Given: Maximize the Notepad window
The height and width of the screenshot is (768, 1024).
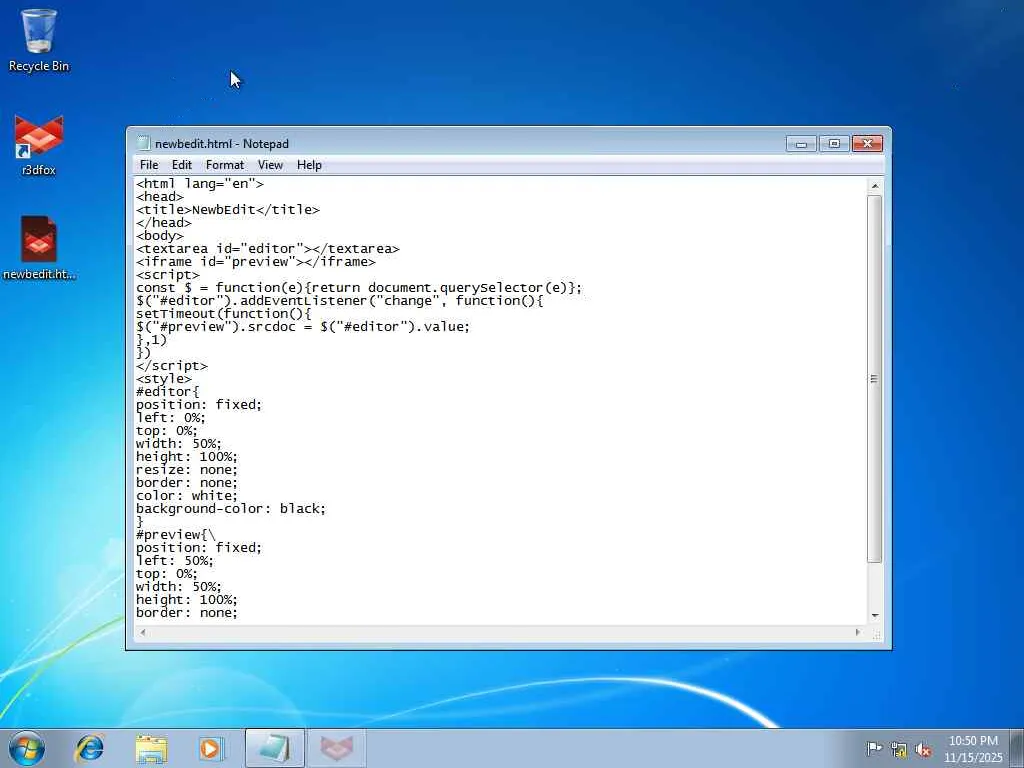Looking at the screenshot, I should [x=834, y=144].
